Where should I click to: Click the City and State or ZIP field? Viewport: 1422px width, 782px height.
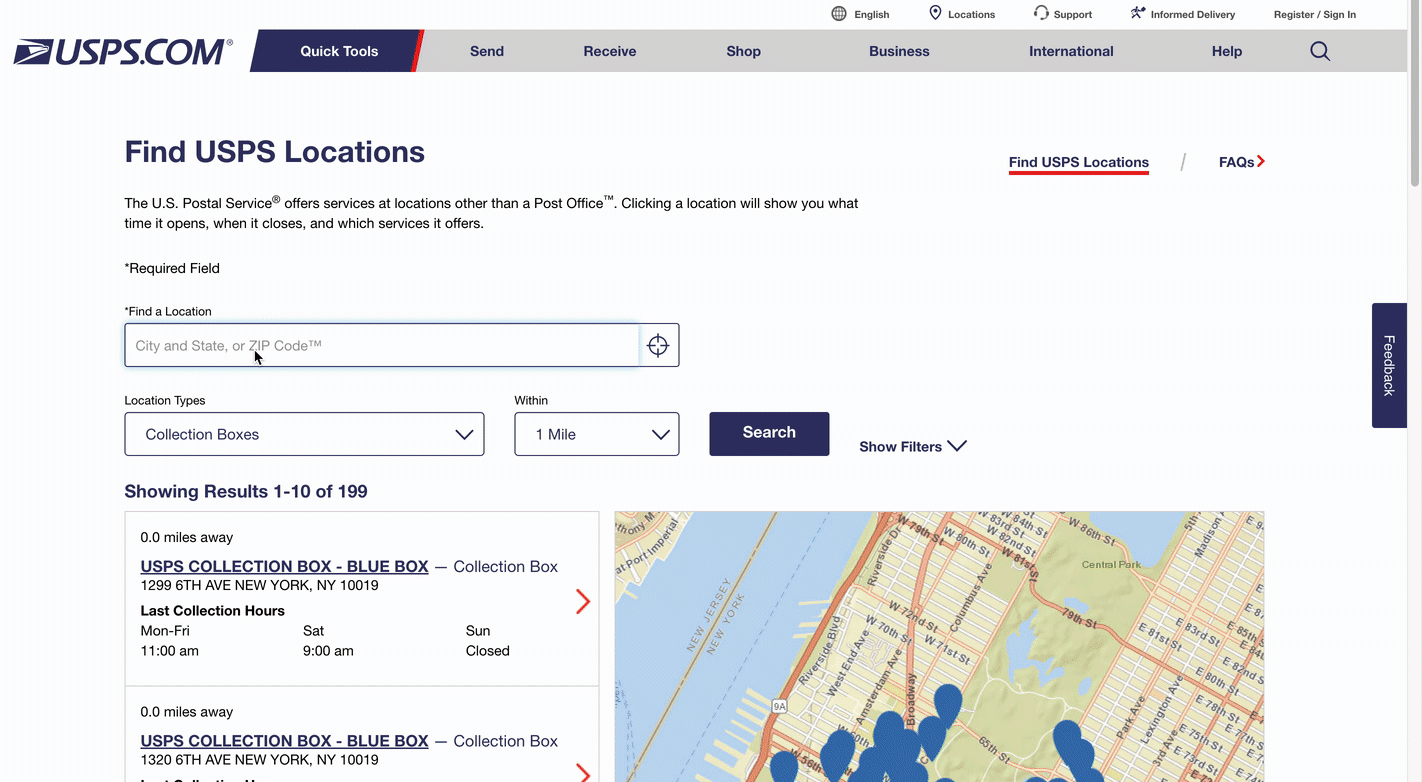tap(382, 345)
